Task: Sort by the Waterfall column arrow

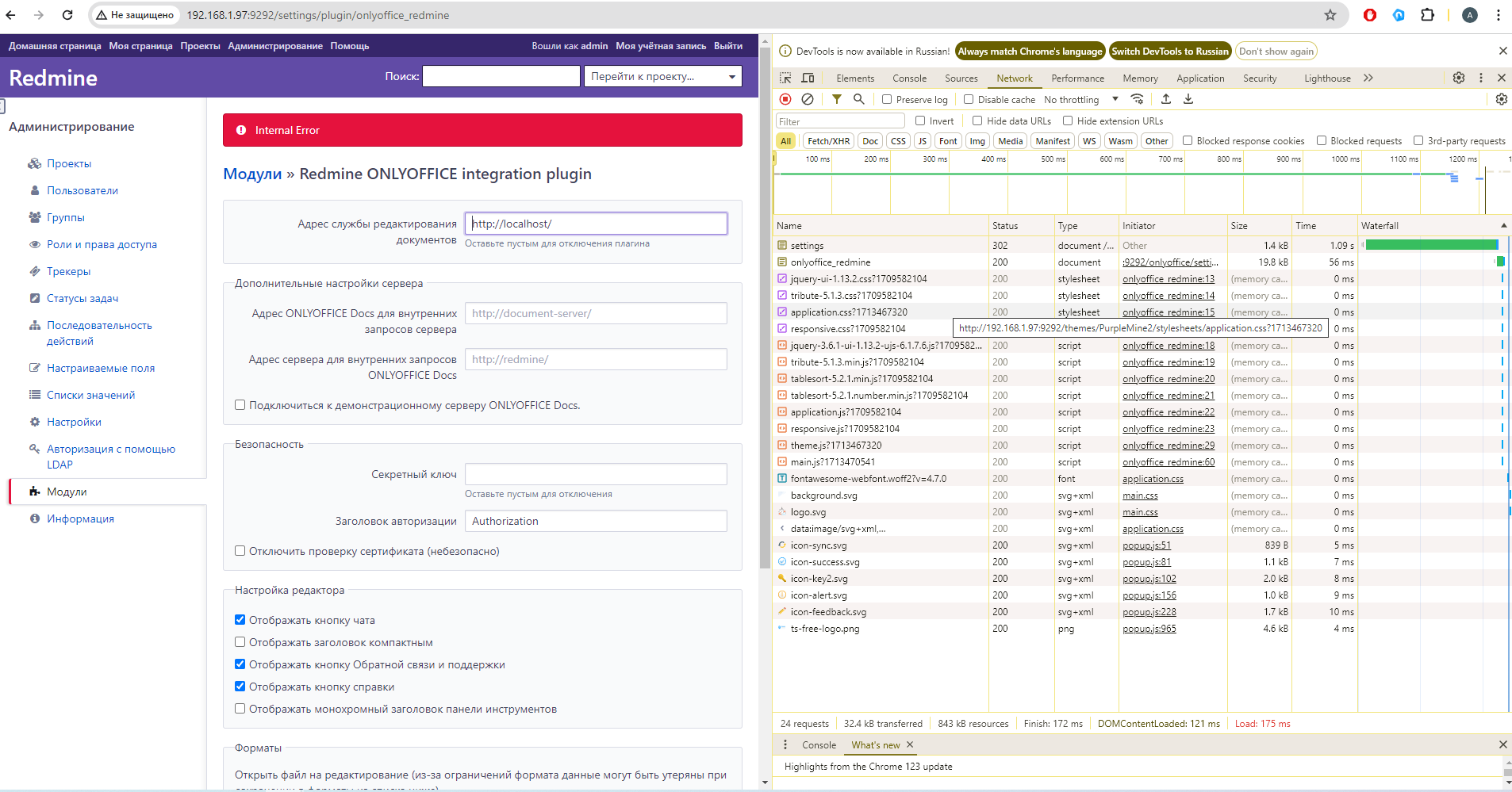Action: tap(1503, 226)
